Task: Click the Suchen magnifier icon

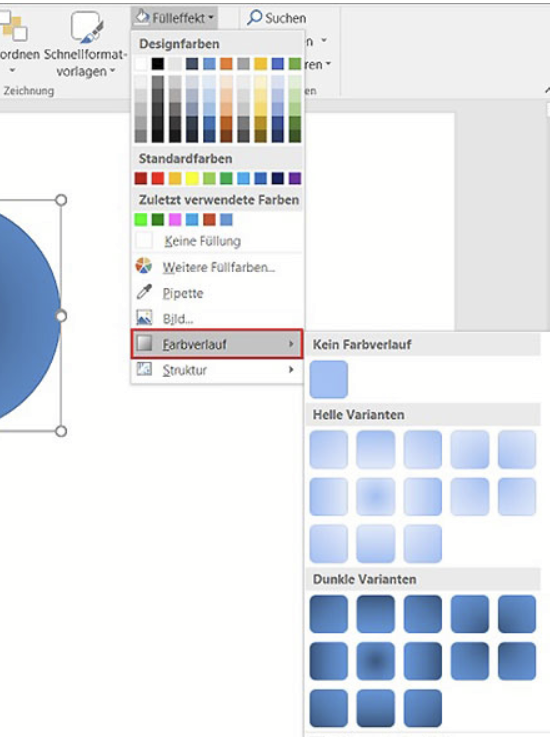Action: pos(254,17)
